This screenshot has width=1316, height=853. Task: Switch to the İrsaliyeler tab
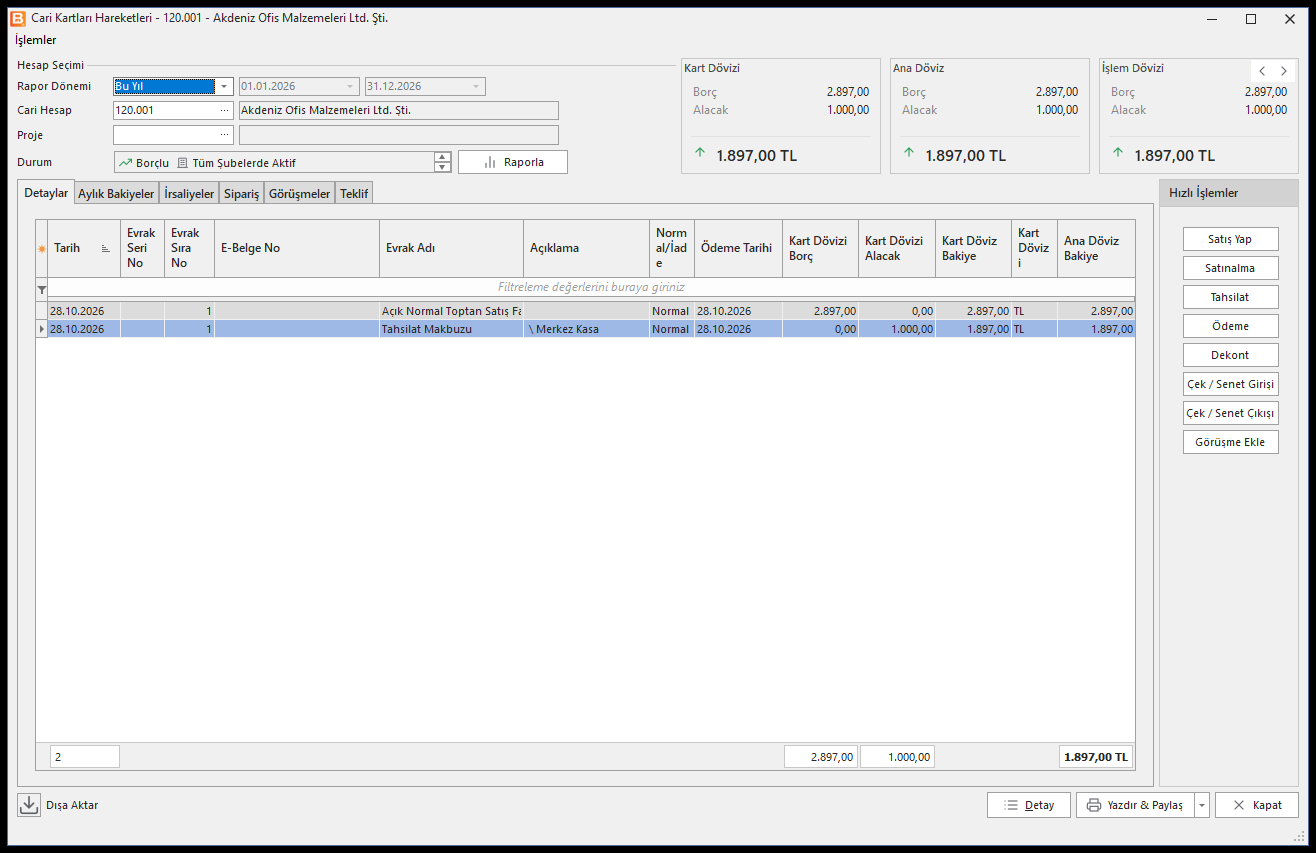pos(189,194)
